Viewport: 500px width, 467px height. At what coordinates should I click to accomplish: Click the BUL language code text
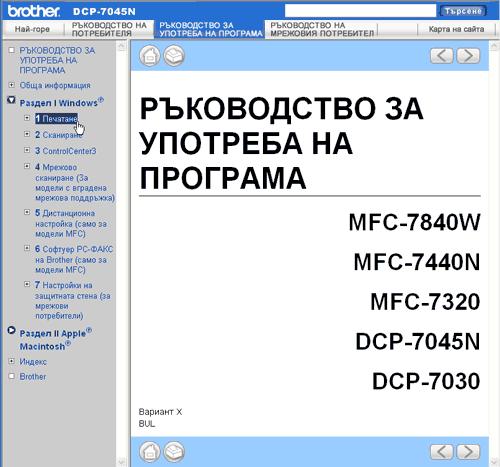[147, 424]
